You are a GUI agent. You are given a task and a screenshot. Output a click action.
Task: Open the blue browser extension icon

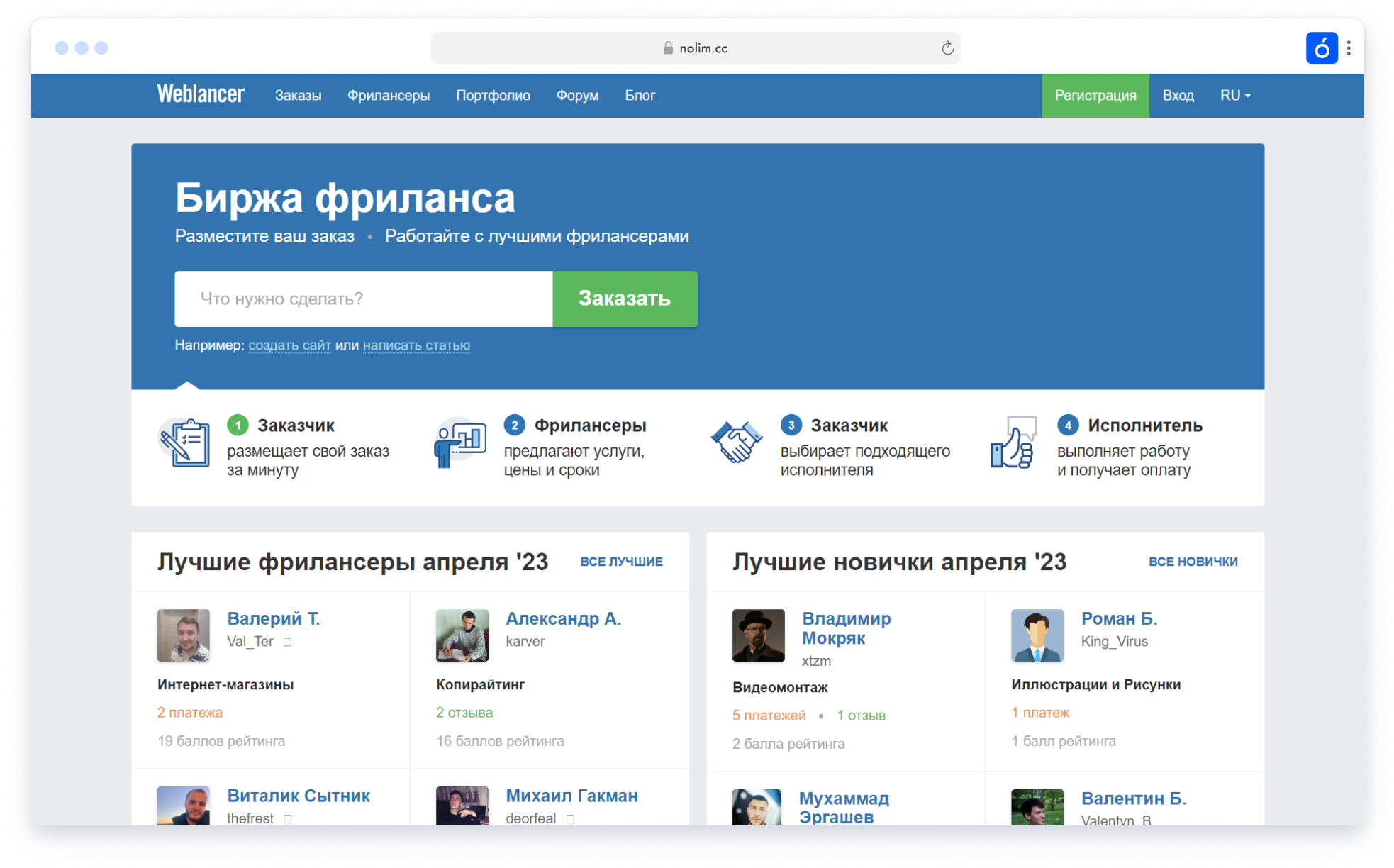(1321, 48)
